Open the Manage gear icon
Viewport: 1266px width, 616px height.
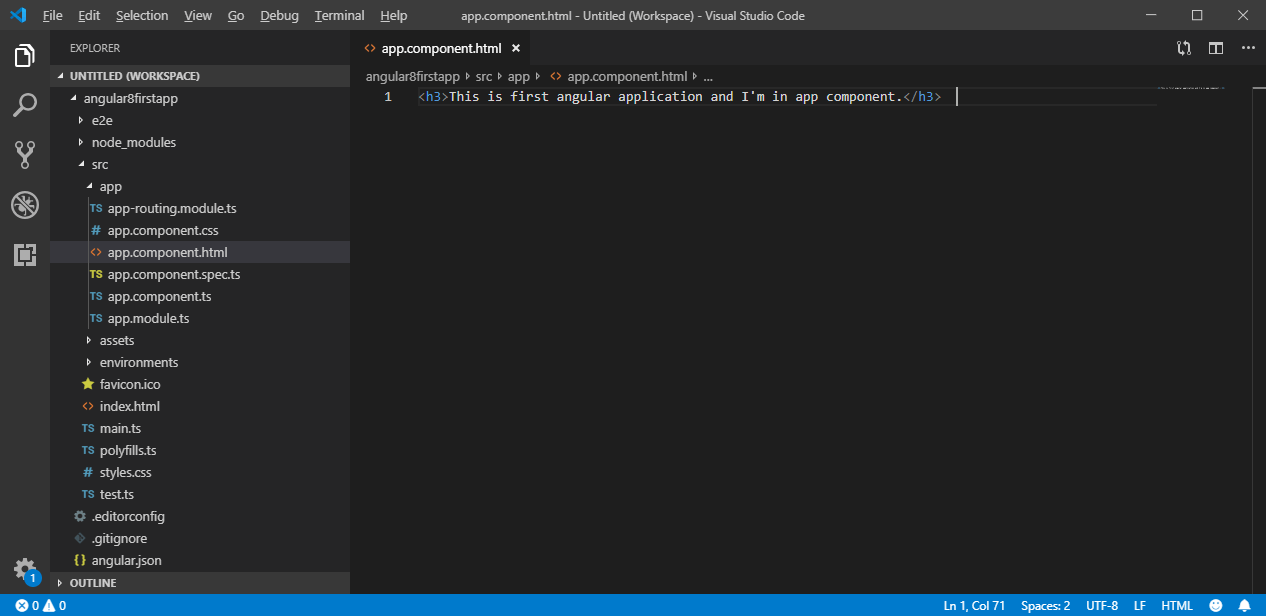(x=25, y=570)
